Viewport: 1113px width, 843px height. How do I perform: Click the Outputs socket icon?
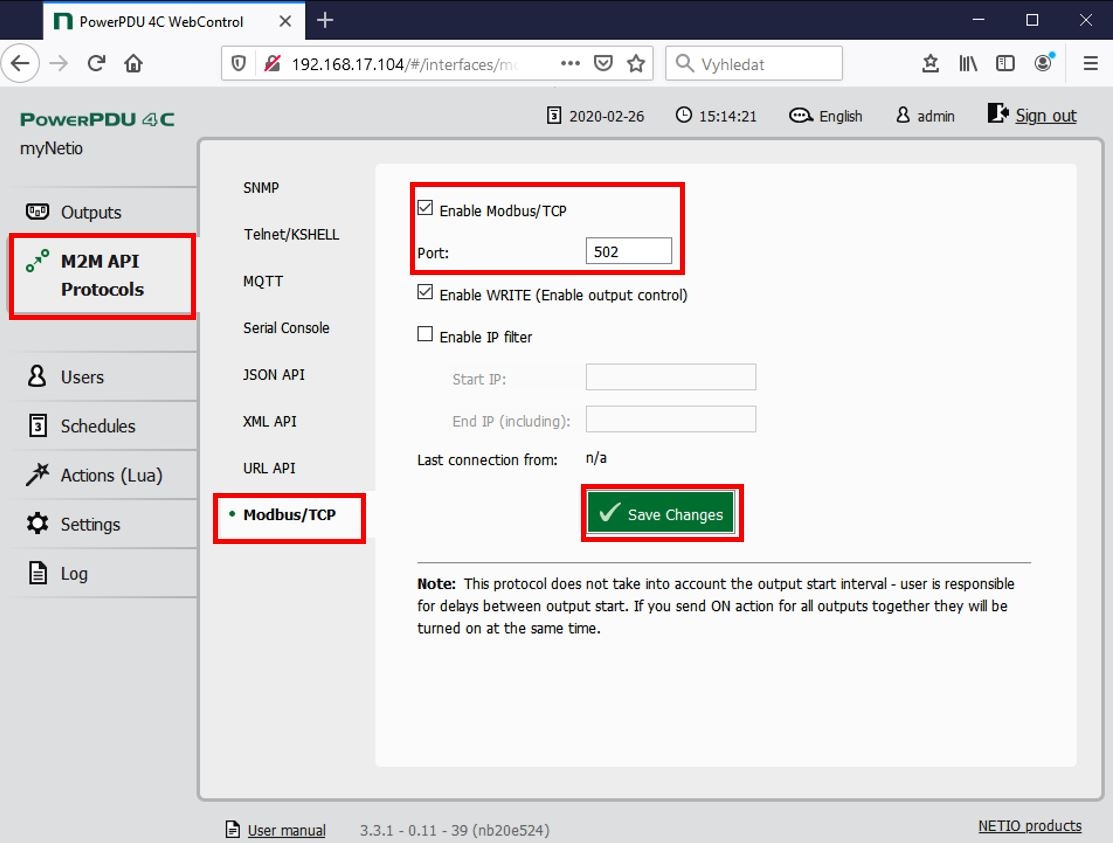click(38, 211)
